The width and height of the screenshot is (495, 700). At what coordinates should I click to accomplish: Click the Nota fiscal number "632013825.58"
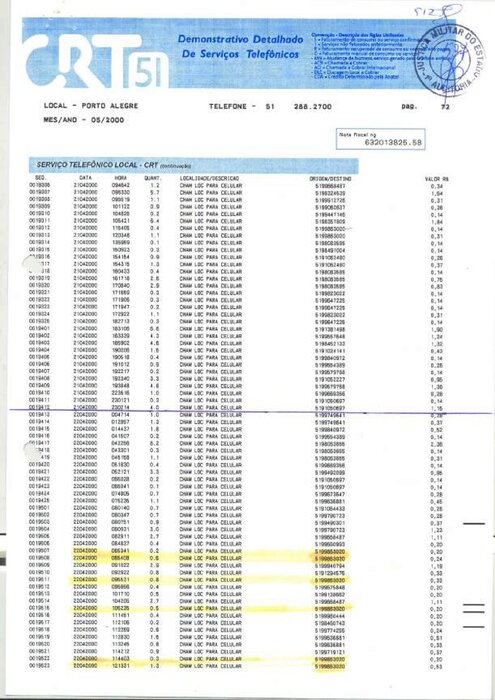393,143
